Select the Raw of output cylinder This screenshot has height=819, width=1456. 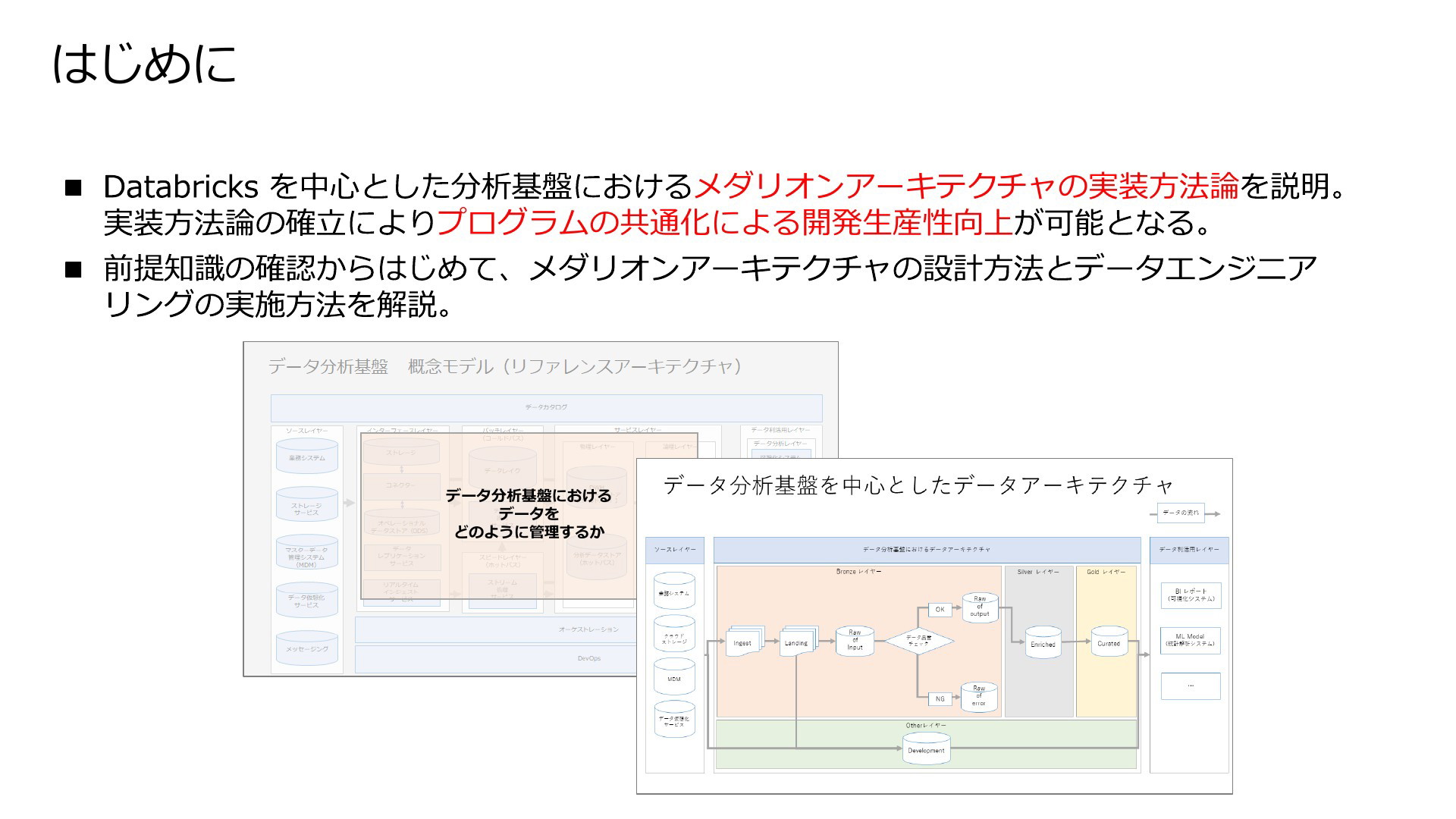pyautogui.click(x=980, y=607)
